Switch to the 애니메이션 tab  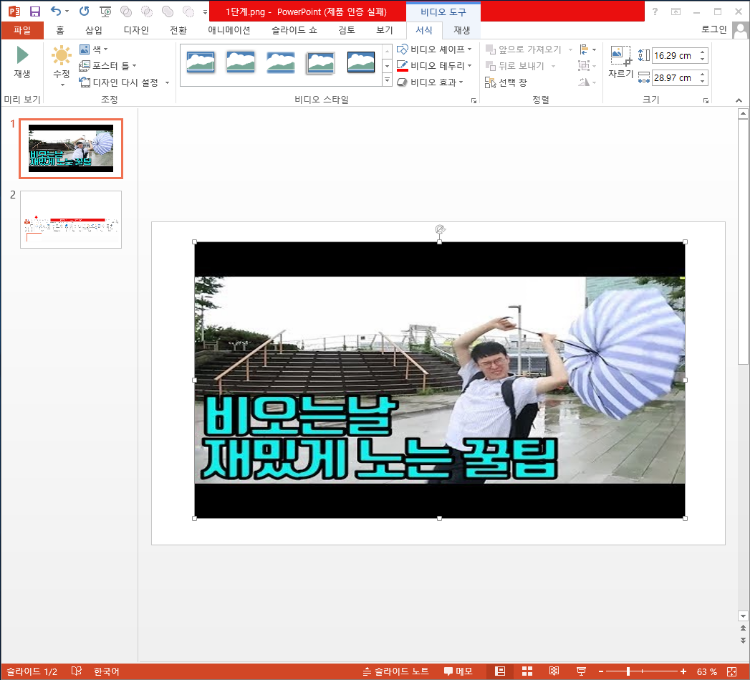229,30
